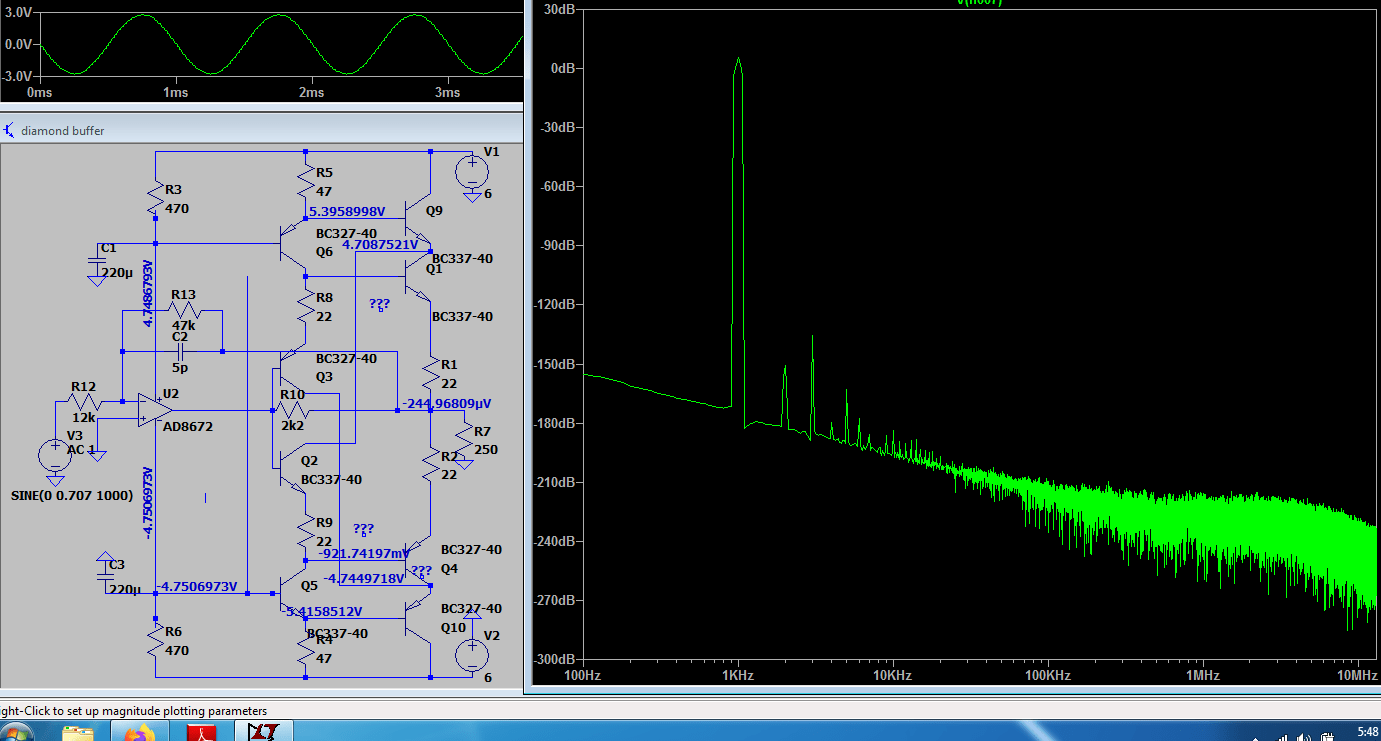Select the V3 sine source symbol
Viewport: 1381px width, 741px height.
(x=54, y=456)
